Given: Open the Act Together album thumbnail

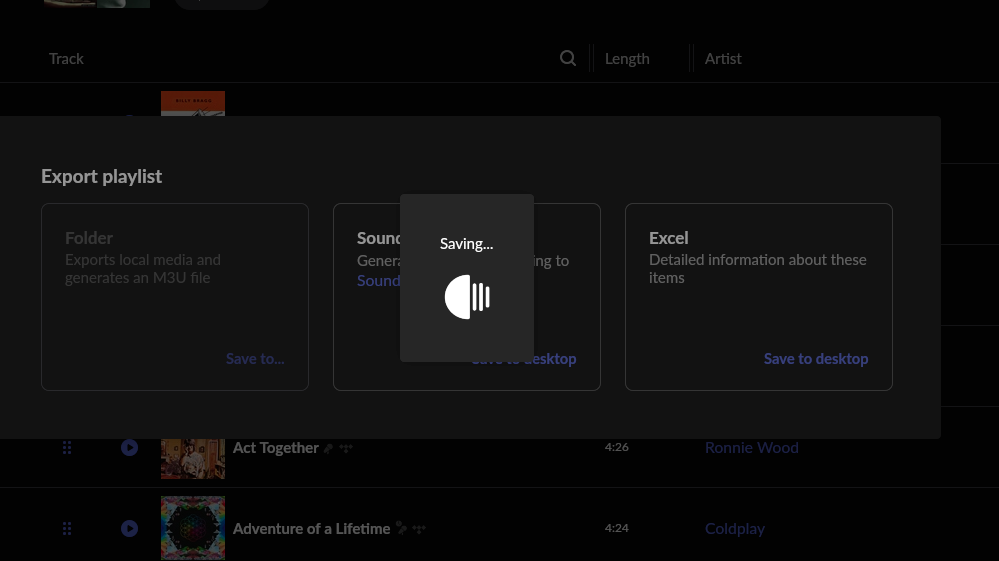Looking at the screenshot, I should 192,458.
